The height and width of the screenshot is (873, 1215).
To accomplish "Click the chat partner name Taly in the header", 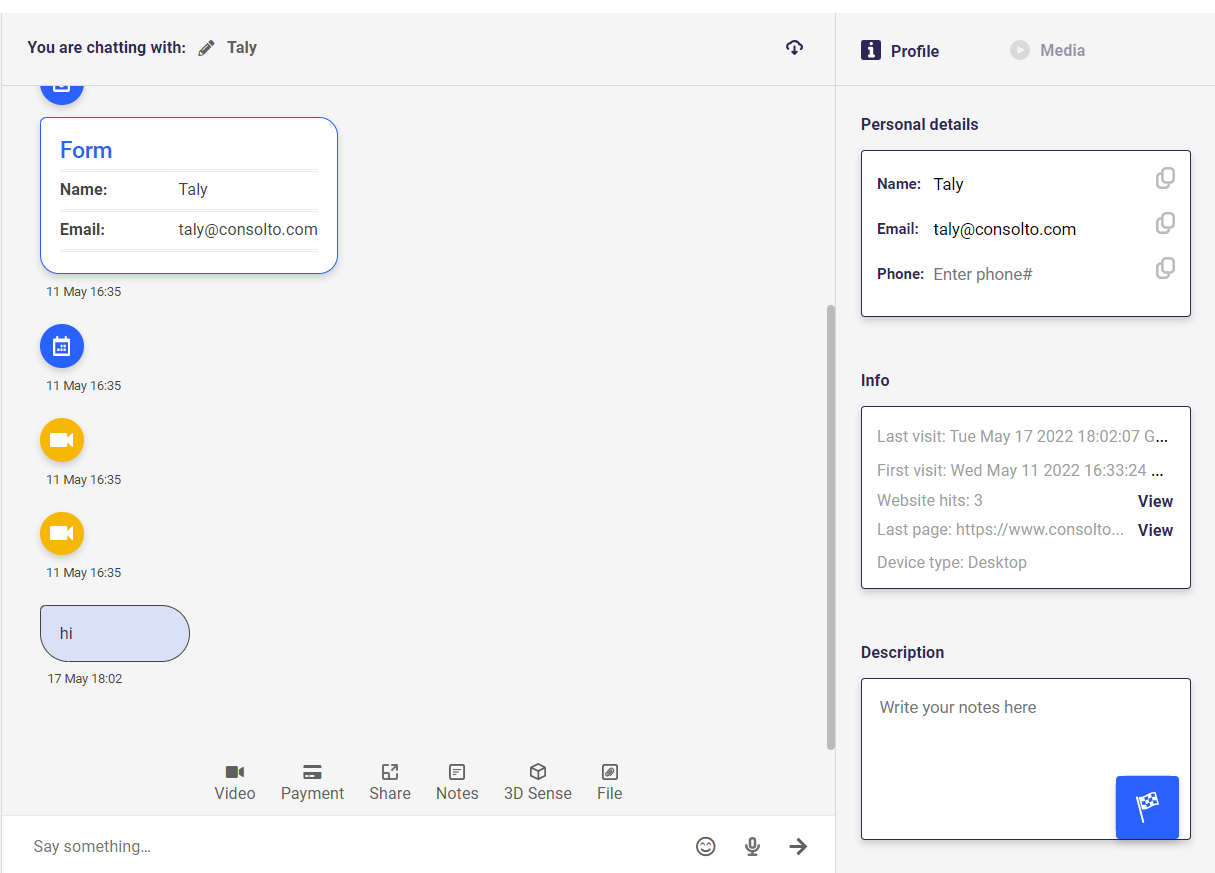I will 242,47.
